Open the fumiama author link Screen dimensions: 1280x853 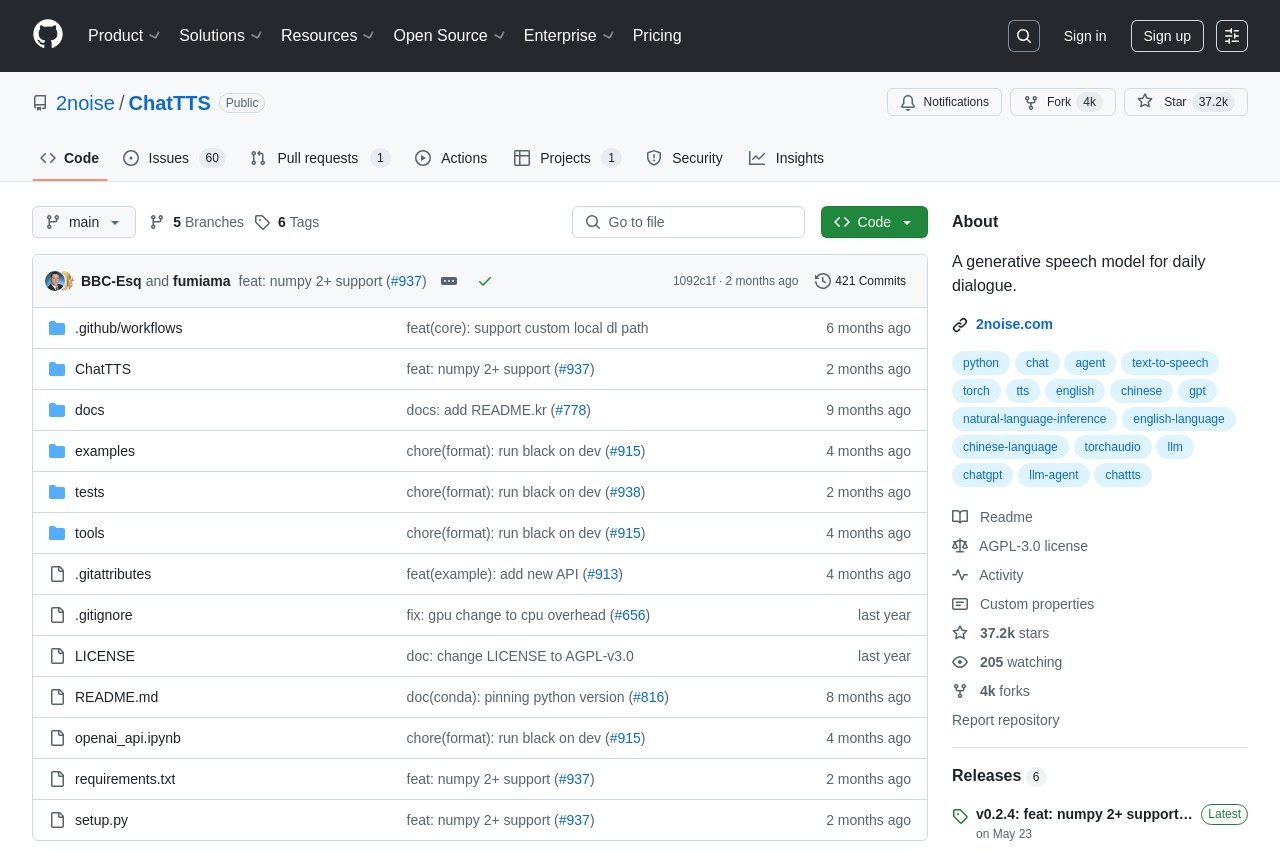click(202, 281)
